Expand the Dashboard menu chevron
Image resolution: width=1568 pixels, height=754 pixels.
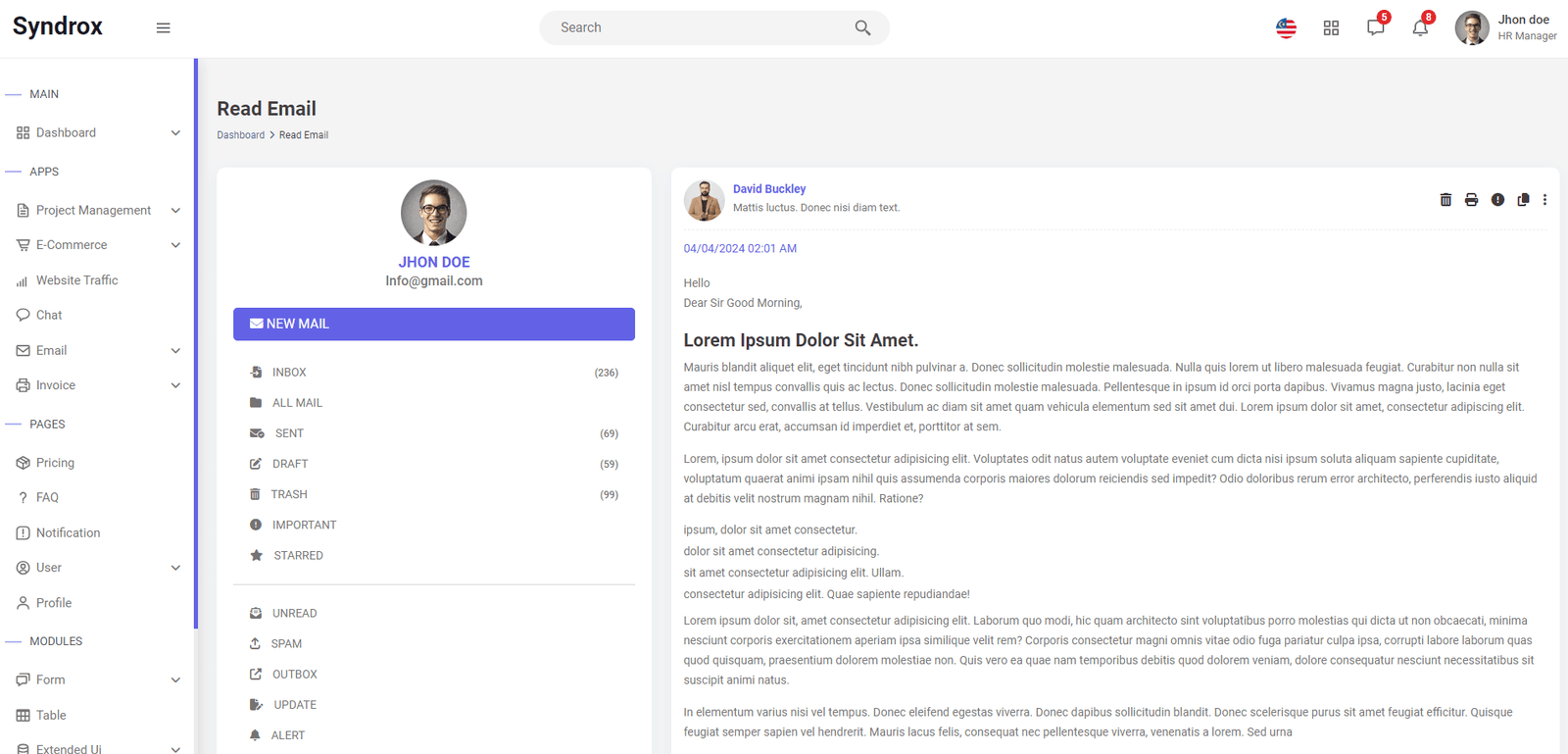175,132
